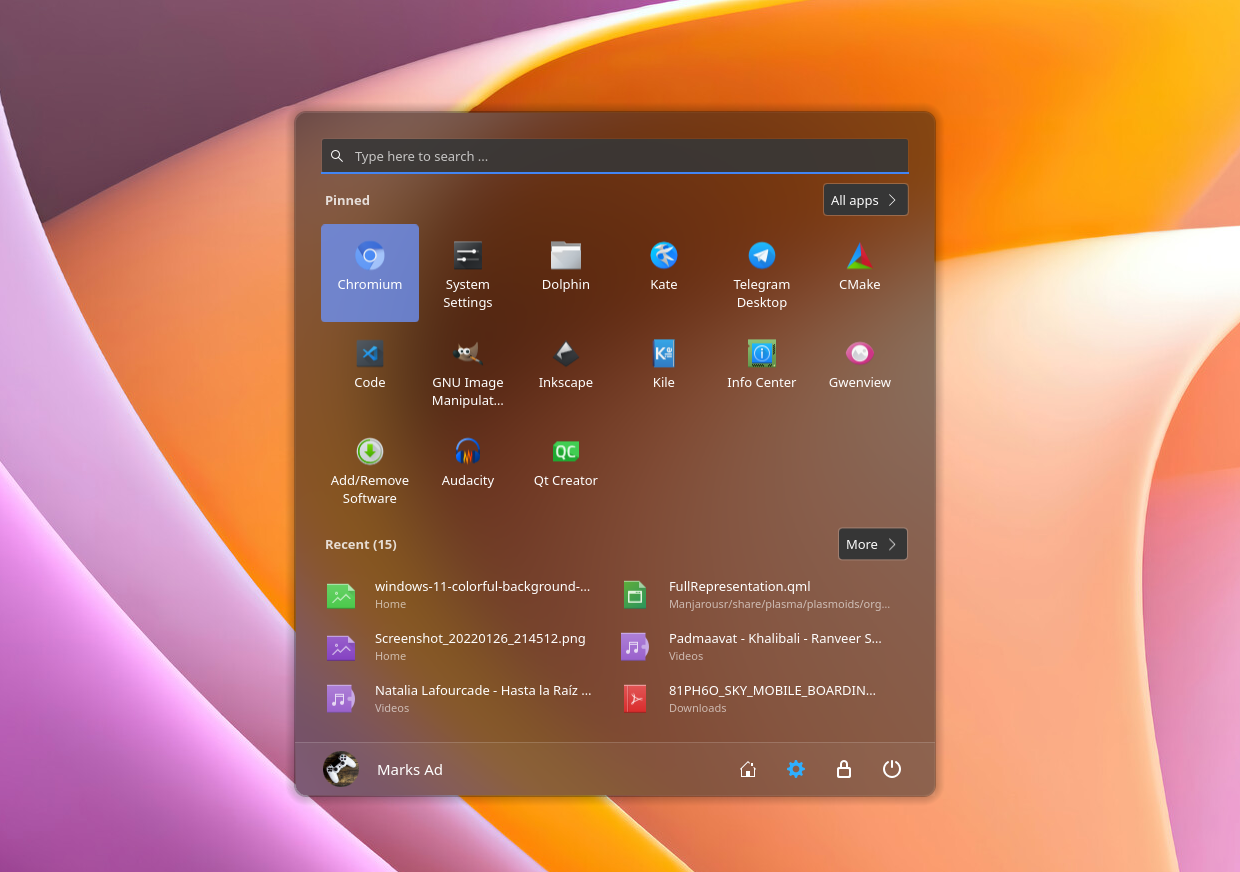Show More recent files
This screenshot has width=1240, height=872.
click(873, 544)
